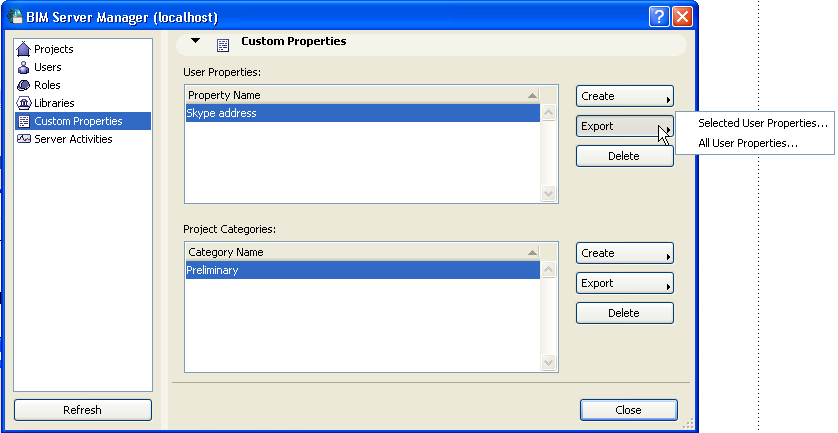Image resolution: width=838 pixels, height=433 pixels.
Task: Click the help question mark icon
Action: [x=658, y=17]
